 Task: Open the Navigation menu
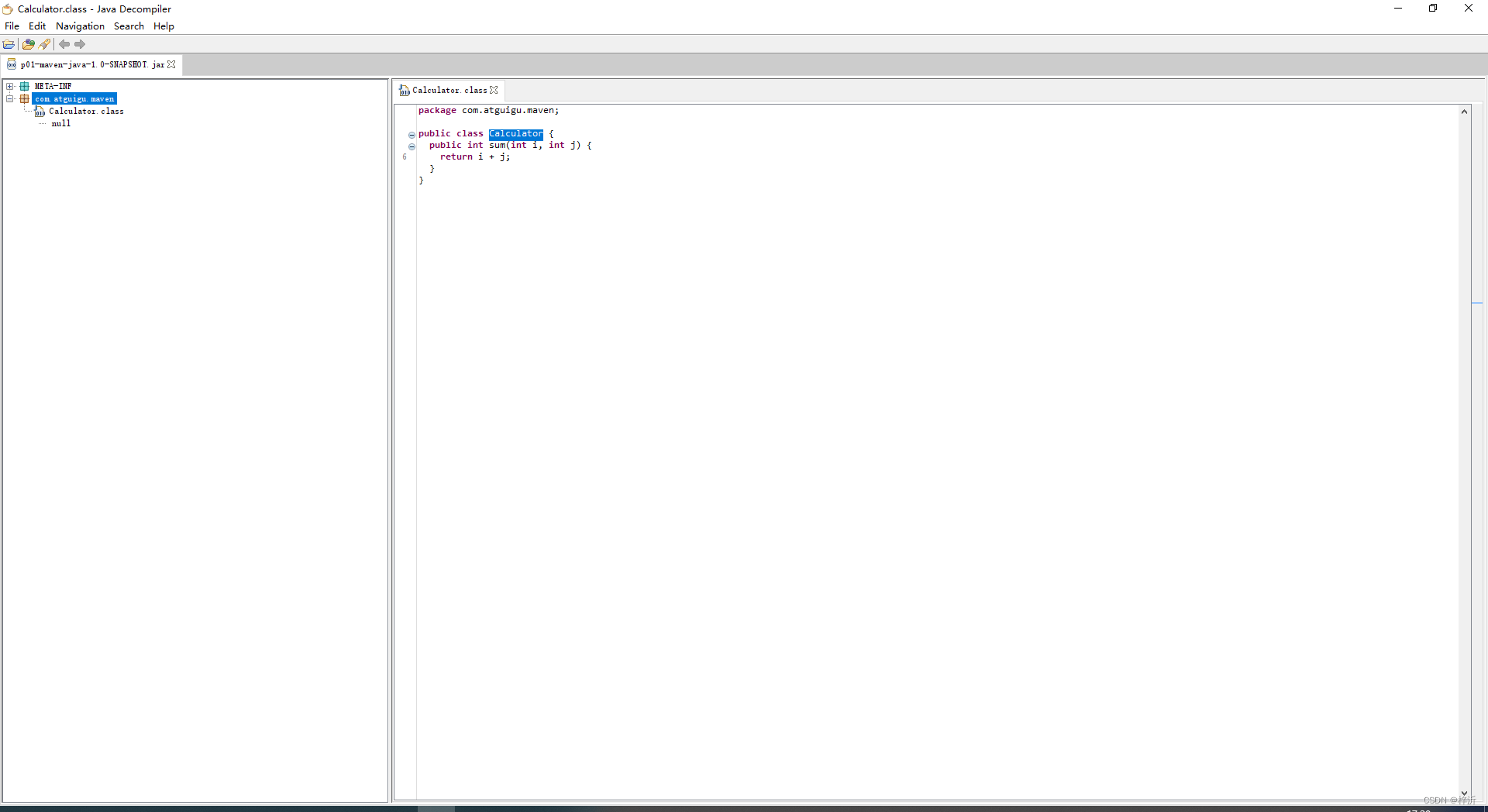(80, 26)
